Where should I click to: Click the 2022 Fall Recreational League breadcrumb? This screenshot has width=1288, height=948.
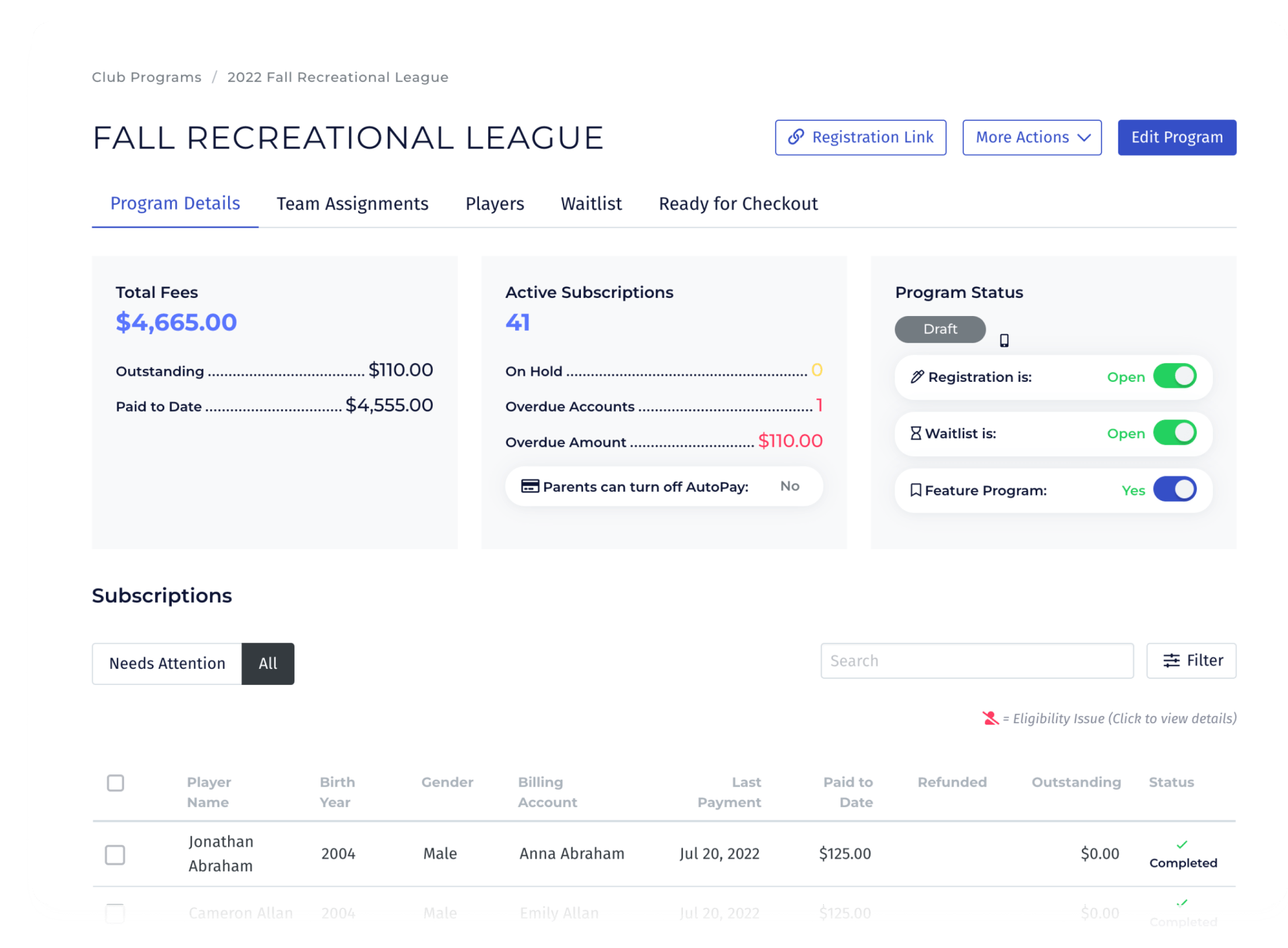(338, 77)
